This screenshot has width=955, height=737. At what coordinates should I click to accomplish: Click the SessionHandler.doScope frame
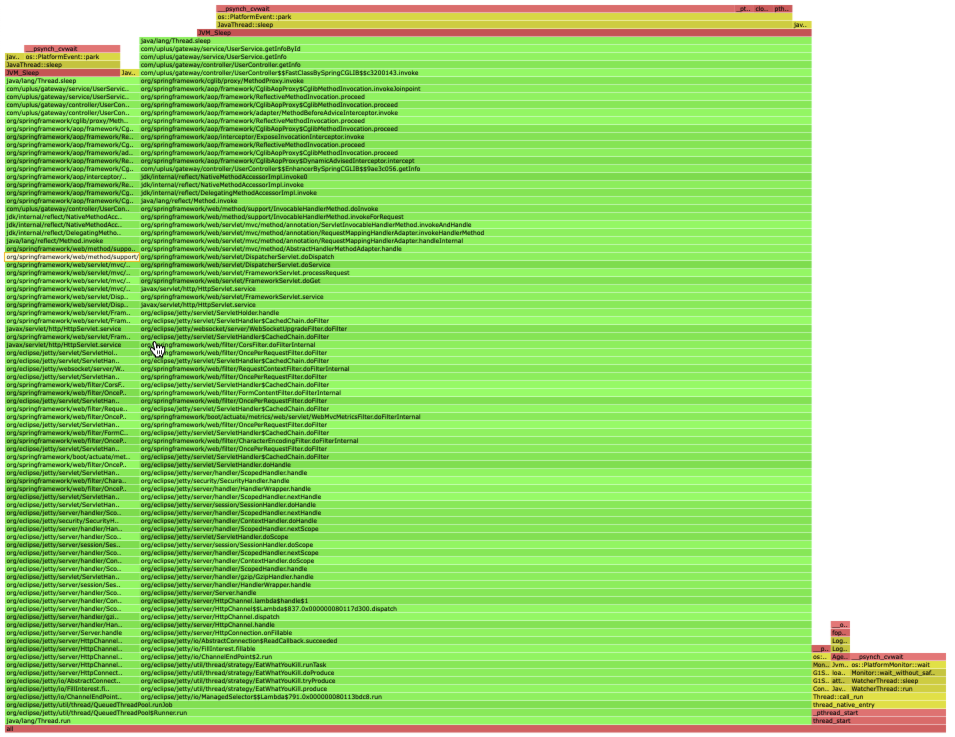[475, 545]
